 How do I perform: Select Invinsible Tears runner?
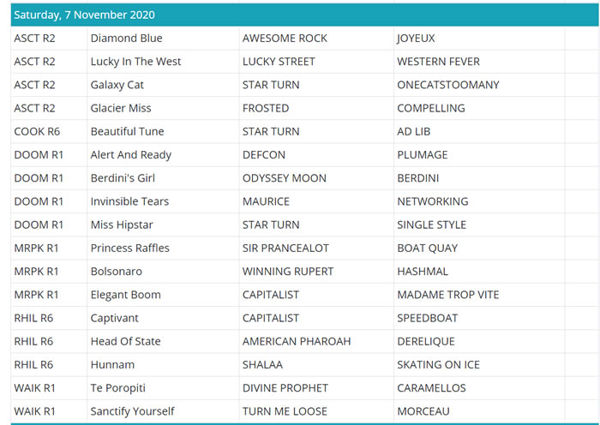(x=129, y=202)
